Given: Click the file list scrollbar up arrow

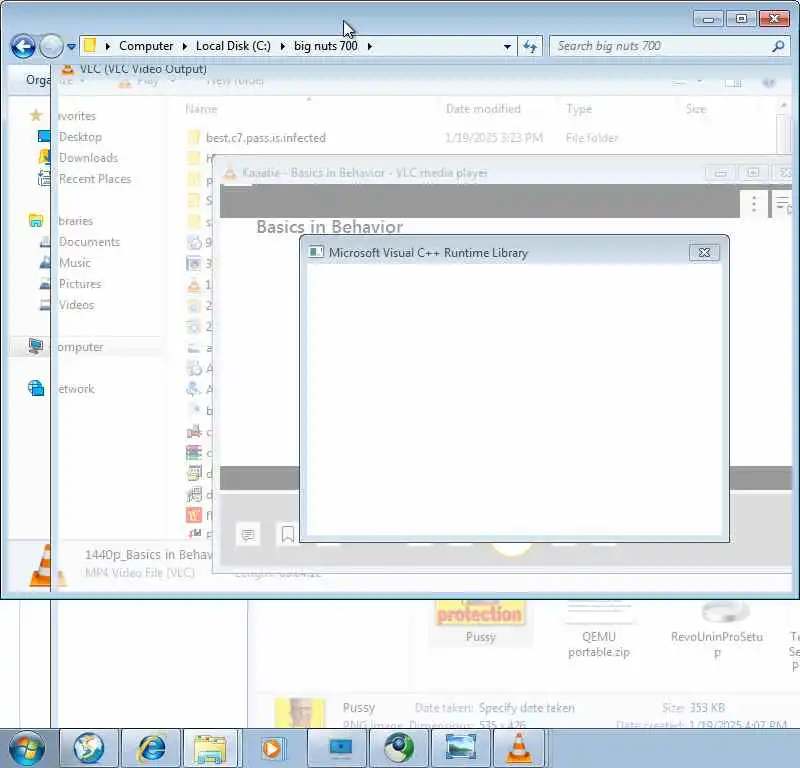Looking at the screenshot, I should pyautogui.click(x=784, y=106).
